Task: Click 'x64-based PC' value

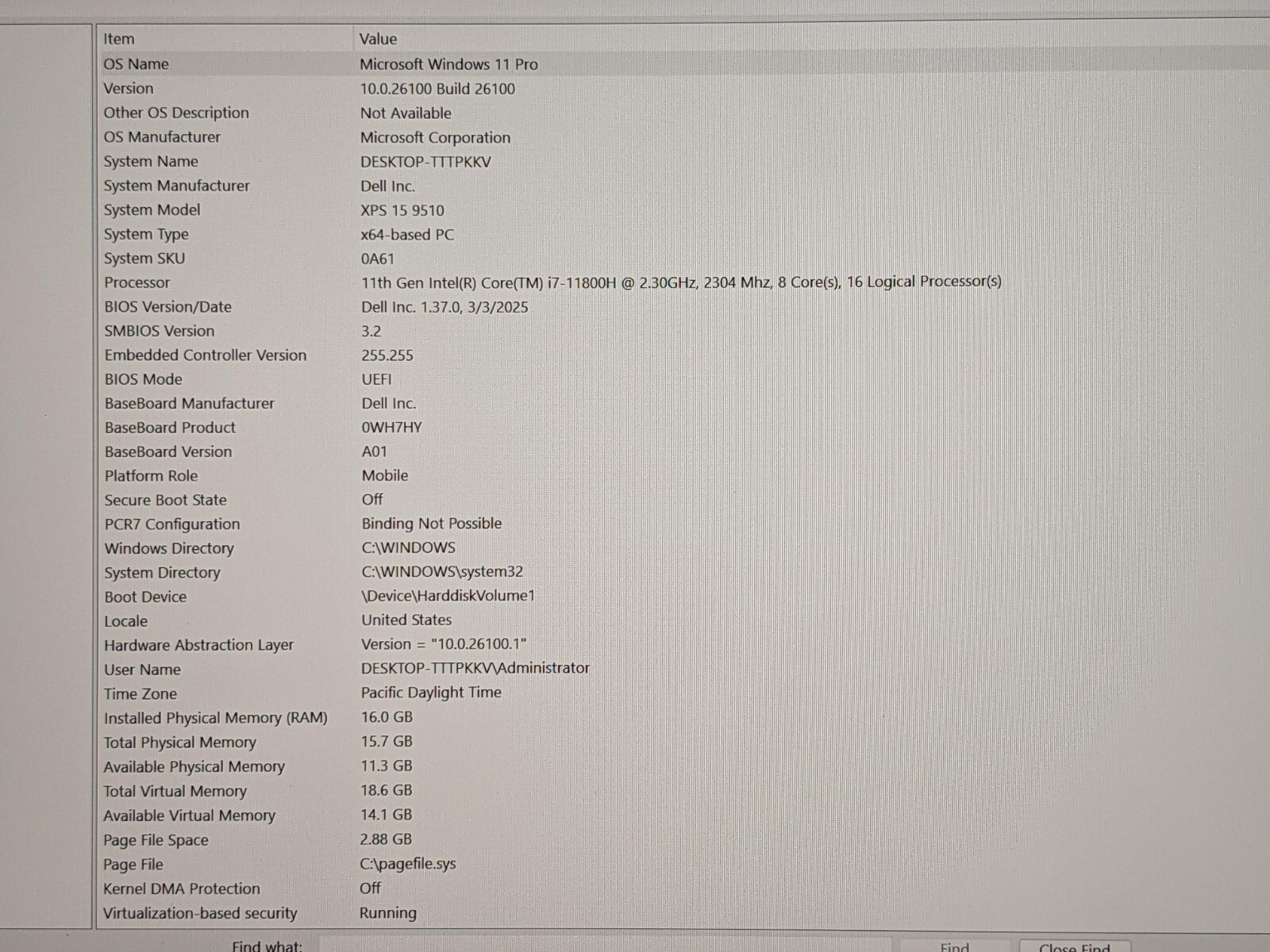Action: tap(407, 235)
